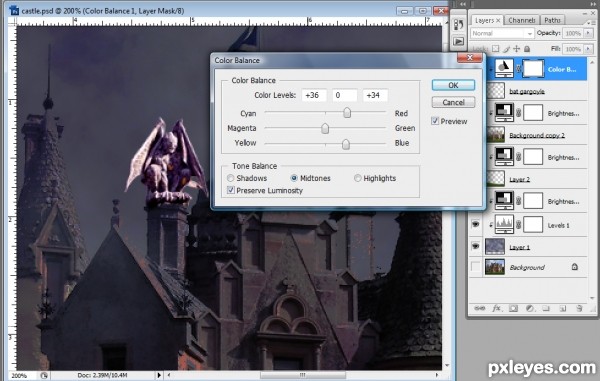Click middle Color Levels field 0
600x381 pixels.
345,95
